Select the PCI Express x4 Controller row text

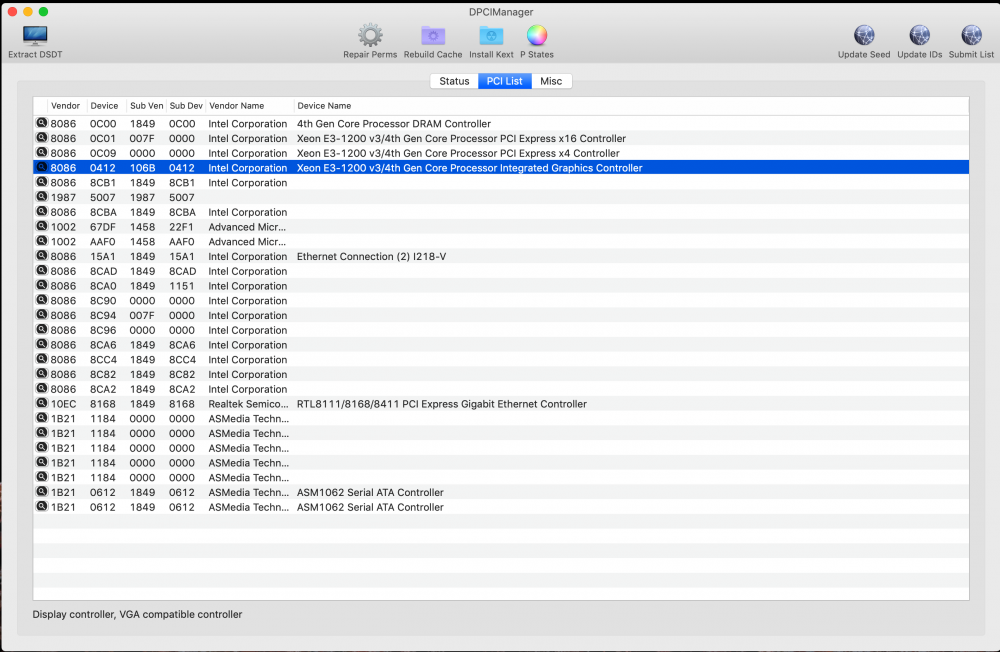click(x=458, y=153)
